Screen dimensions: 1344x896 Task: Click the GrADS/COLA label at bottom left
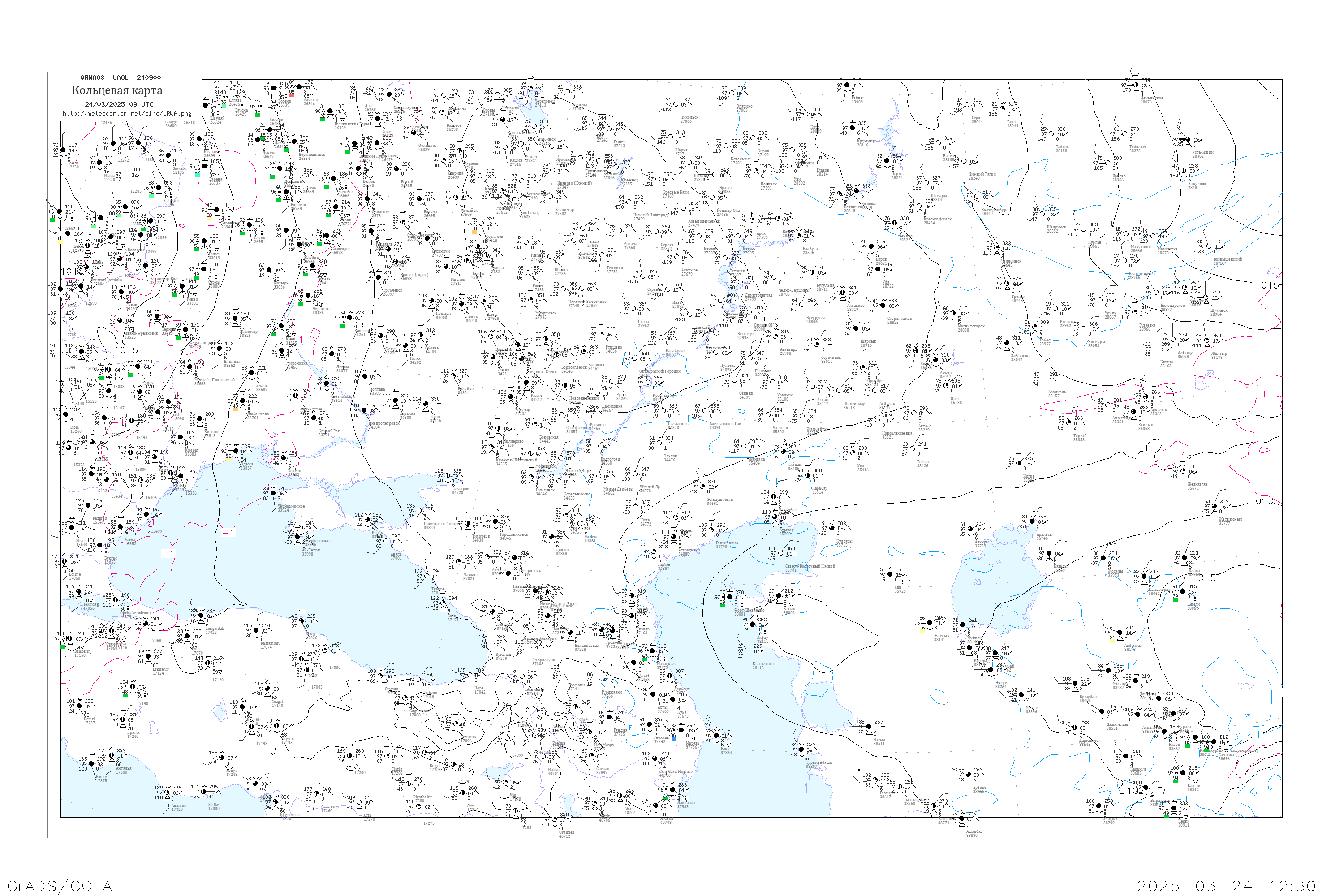pyautogui.click(x=60, y=886)
